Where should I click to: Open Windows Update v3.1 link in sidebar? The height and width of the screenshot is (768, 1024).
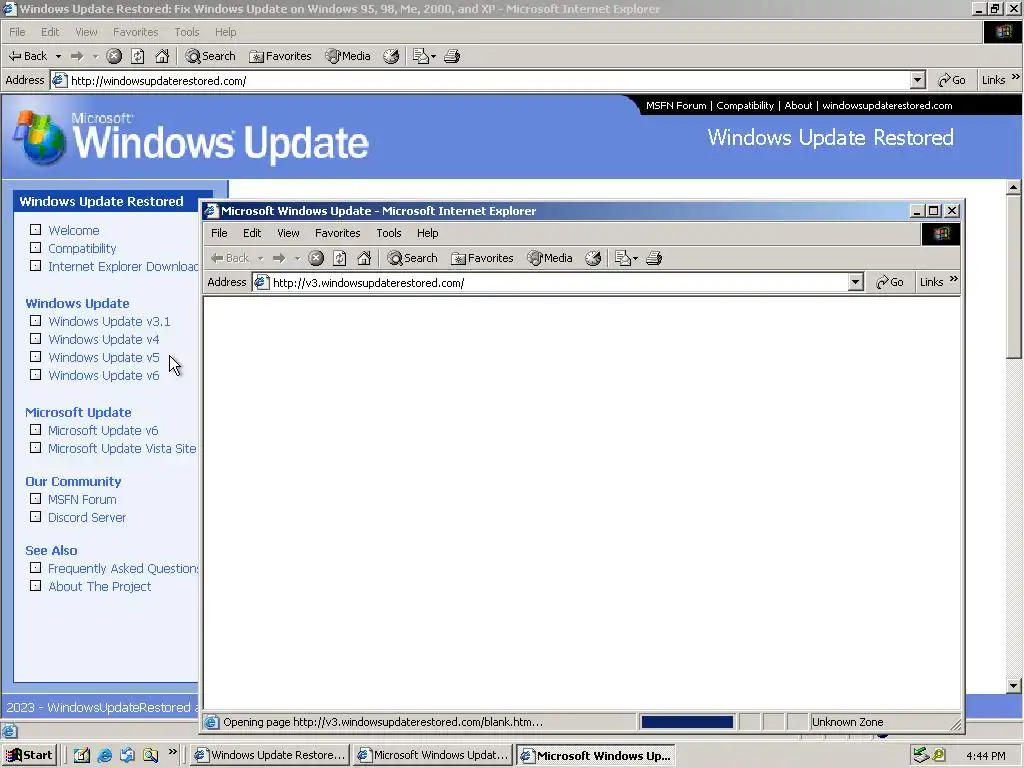pos(109,321)
